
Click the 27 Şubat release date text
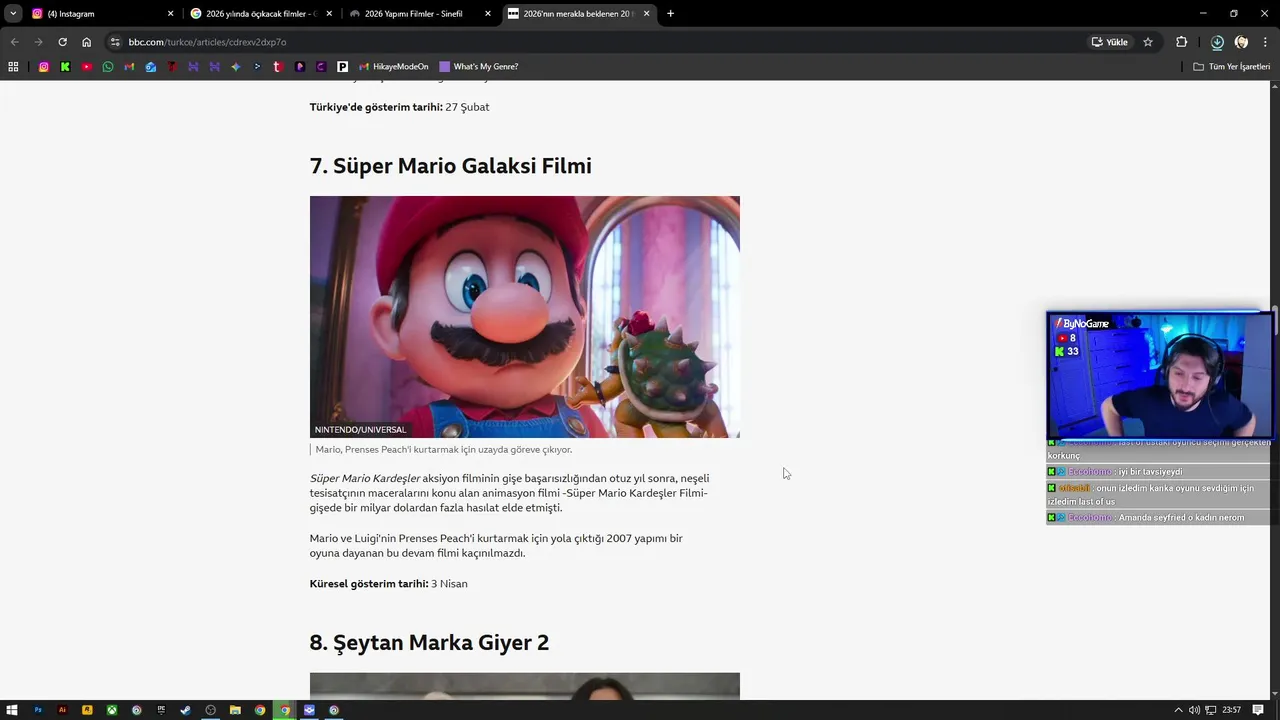[467, 107]
